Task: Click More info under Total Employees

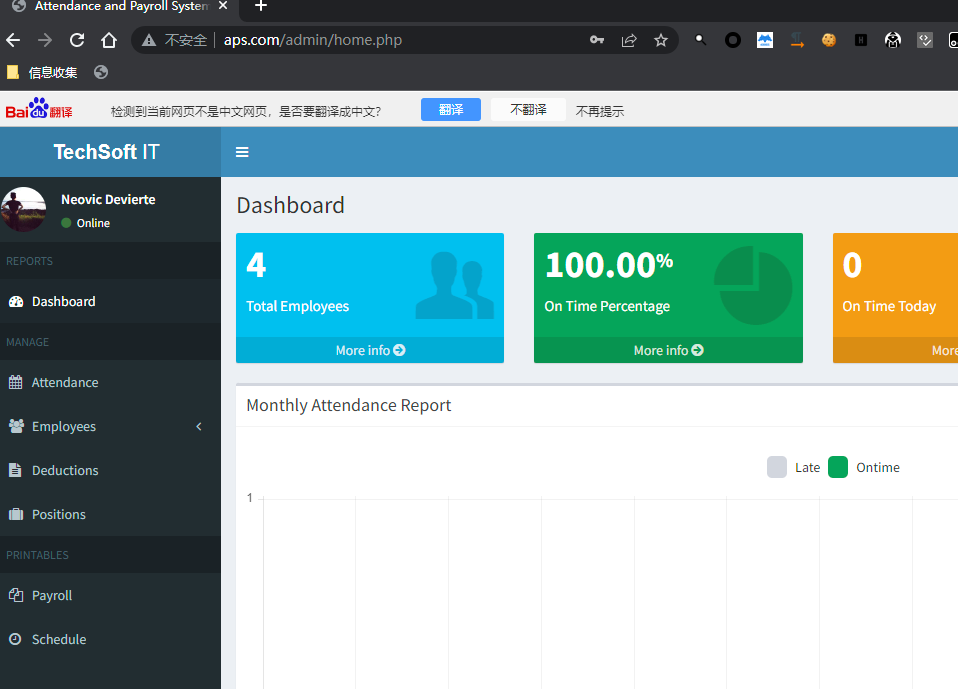Action: click(x=370, y=350)
